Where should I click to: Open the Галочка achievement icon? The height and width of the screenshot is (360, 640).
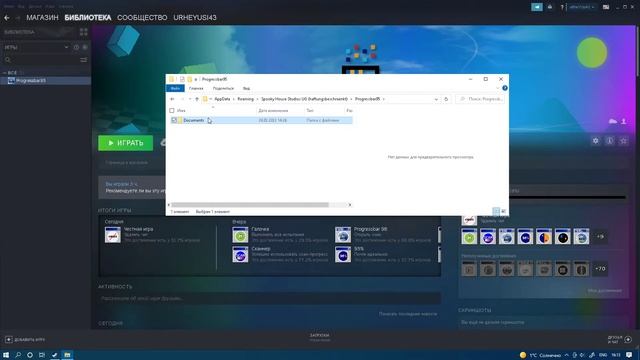[240, 235]
